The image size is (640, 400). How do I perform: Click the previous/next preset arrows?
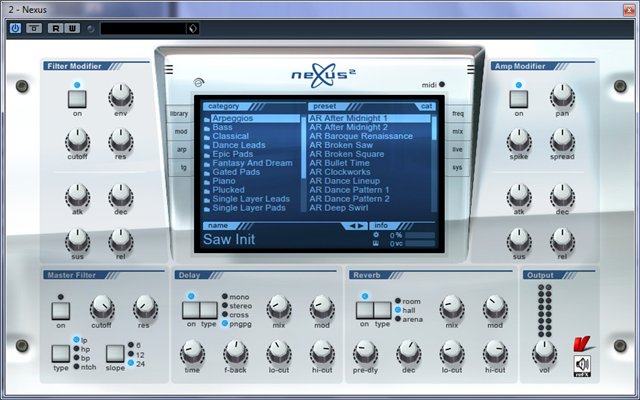[x=357, y=226]
